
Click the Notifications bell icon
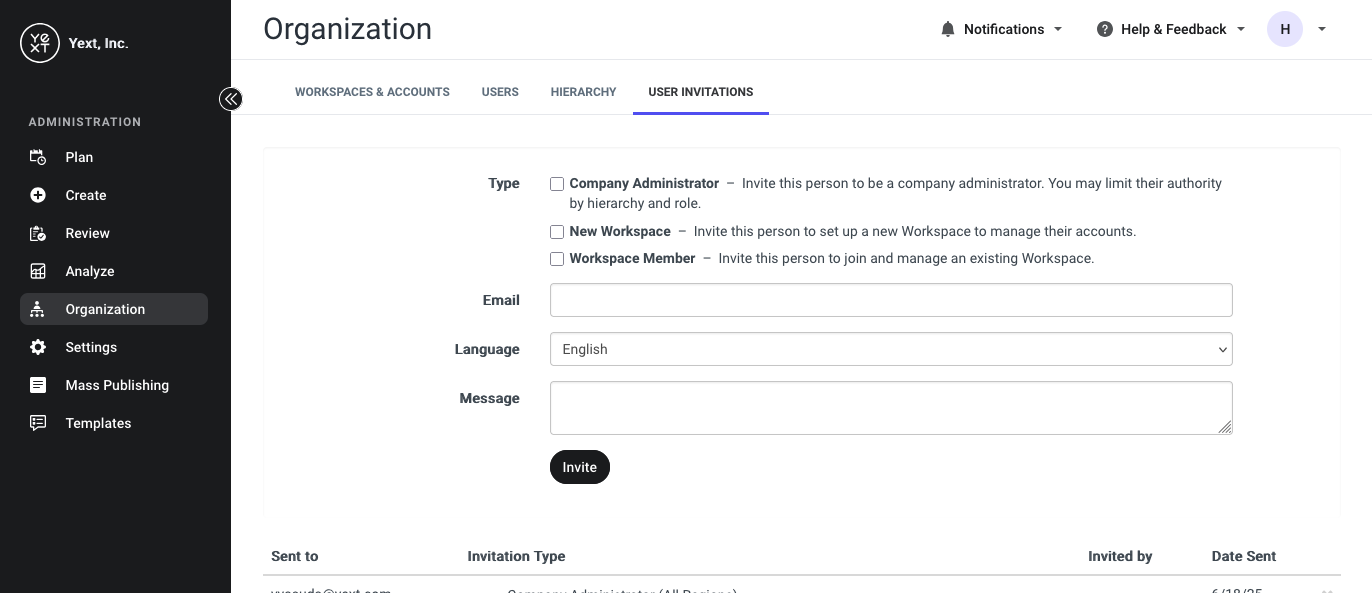(x=948, y=29)
